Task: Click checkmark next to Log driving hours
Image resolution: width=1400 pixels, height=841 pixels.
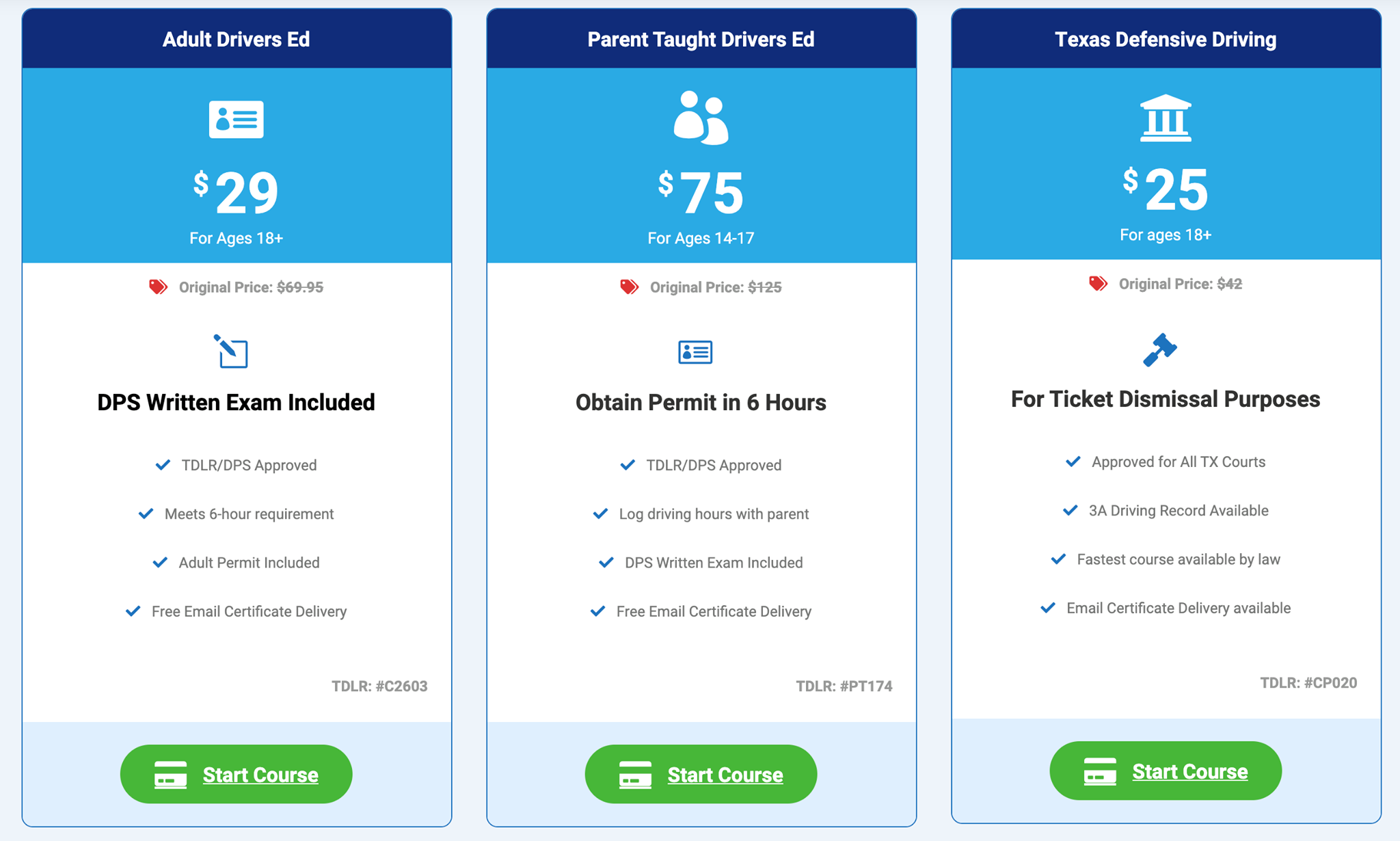Action: pyautogui.click(x=600, y=513)
